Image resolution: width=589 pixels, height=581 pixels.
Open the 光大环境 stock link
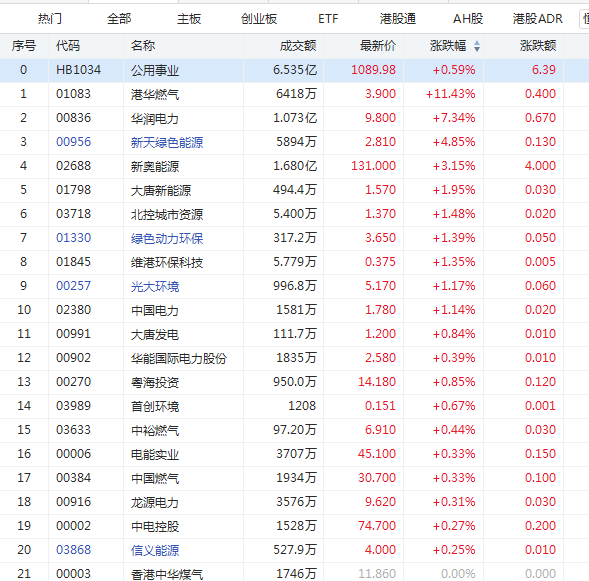tap(155, 286)
